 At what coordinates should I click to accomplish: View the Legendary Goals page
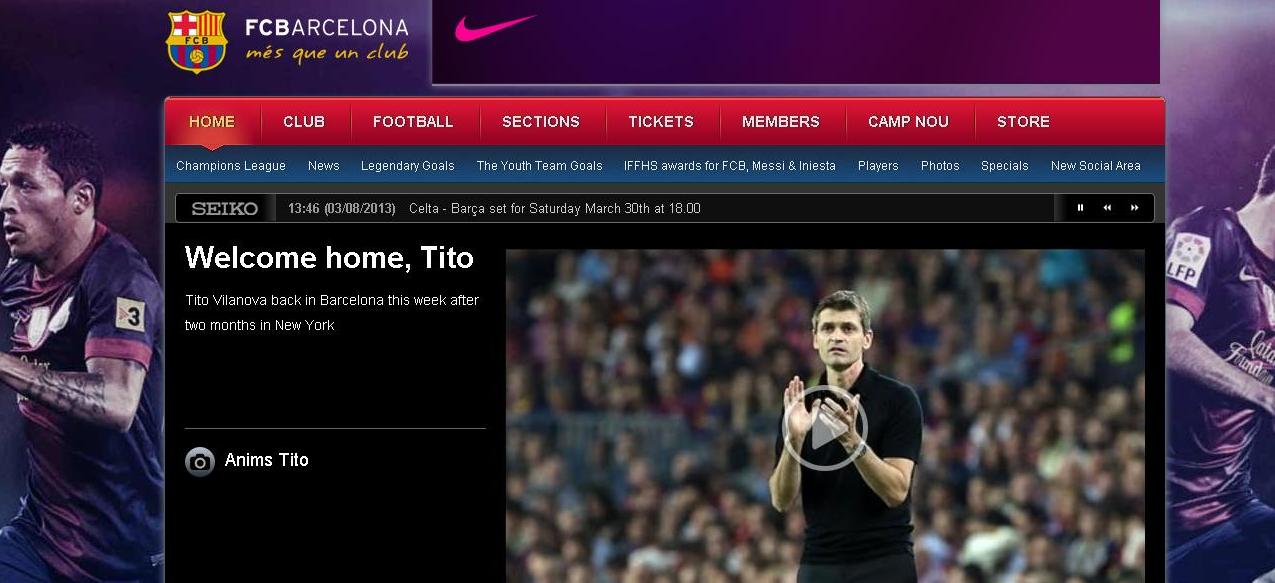407,166
